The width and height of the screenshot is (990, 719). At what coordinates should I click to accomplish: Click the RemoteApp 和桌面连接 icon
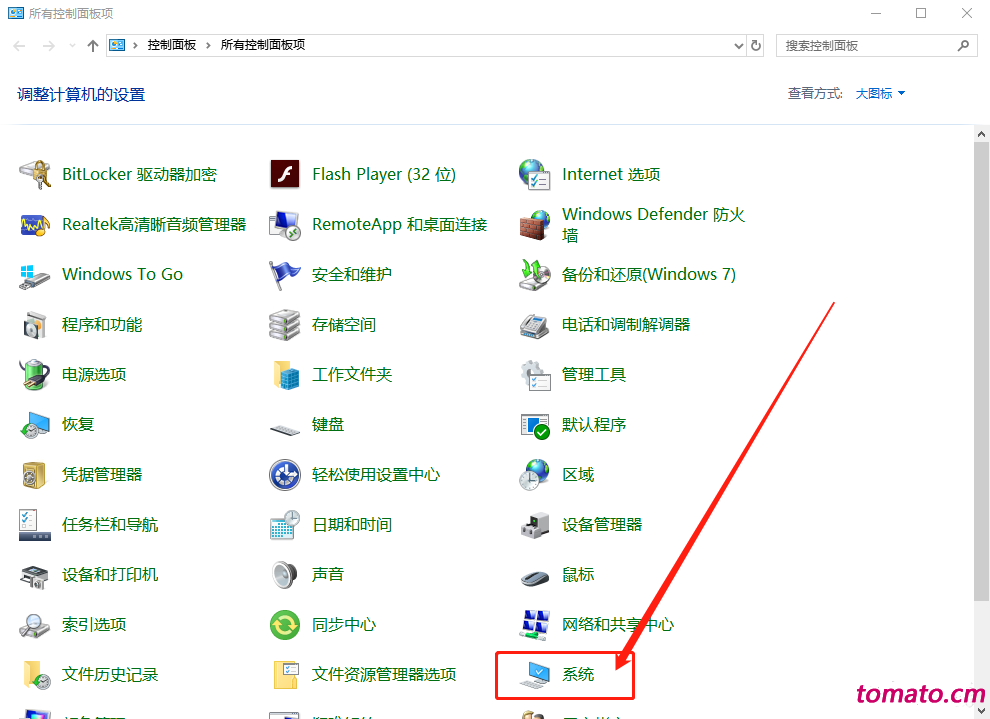coord(285,224)
